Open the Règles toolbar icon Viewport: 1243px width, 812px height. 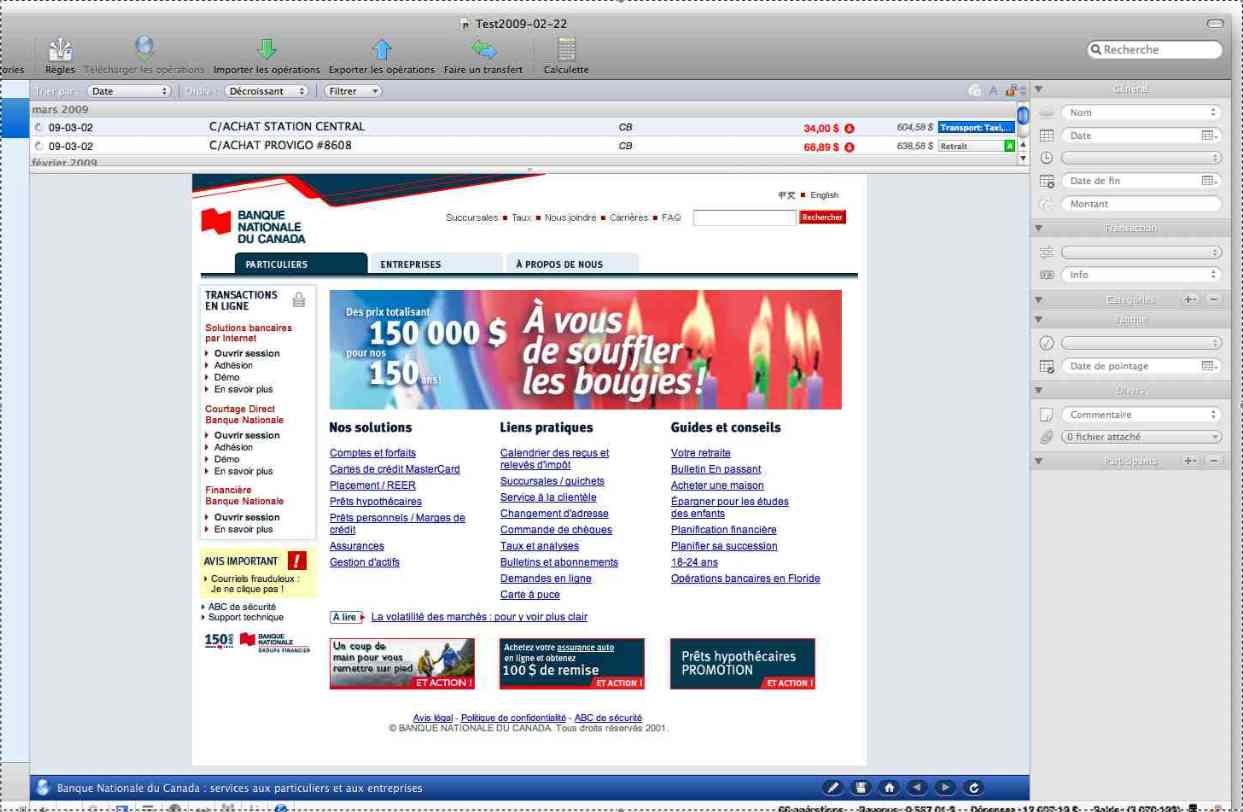click(x=60, y=50)
